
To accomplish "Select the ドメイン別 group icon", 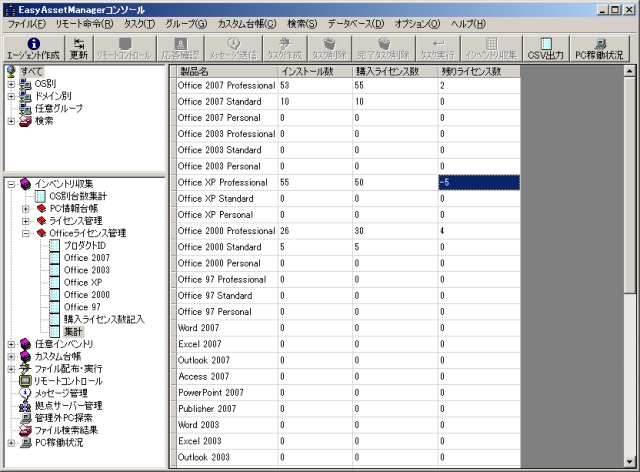I will [x=25, y=96].
